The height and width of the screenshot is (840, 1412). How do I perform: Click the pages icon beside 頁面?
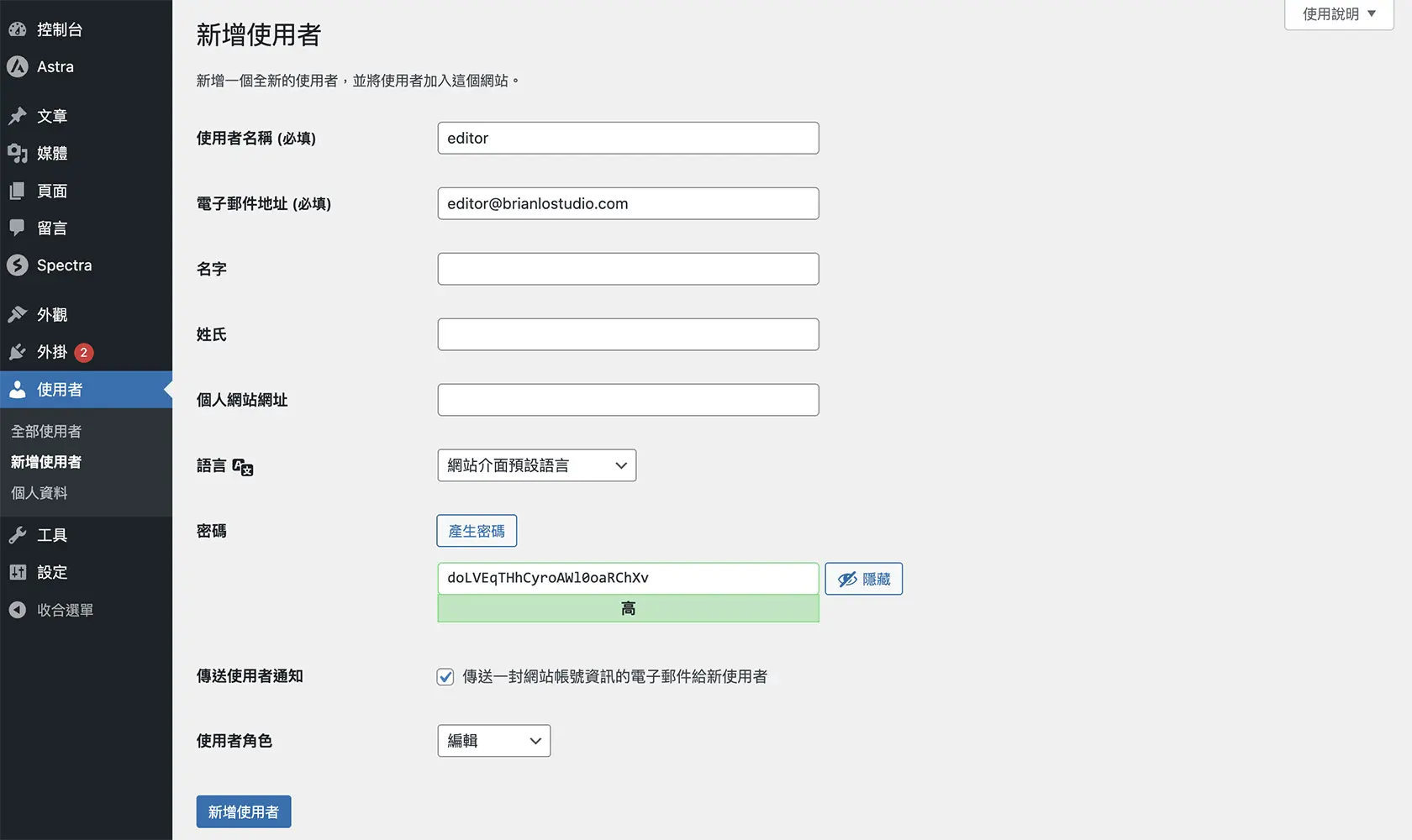[x=18, y=191]
